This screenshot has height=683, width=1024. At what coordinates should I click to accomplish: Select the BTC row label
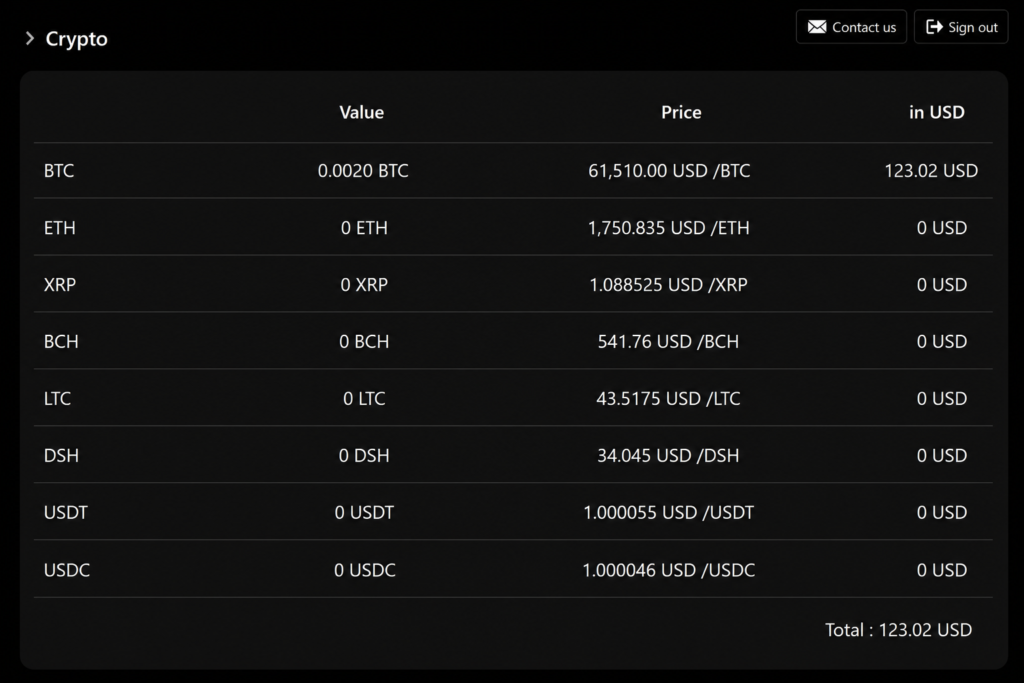click(x=59, y=171)
